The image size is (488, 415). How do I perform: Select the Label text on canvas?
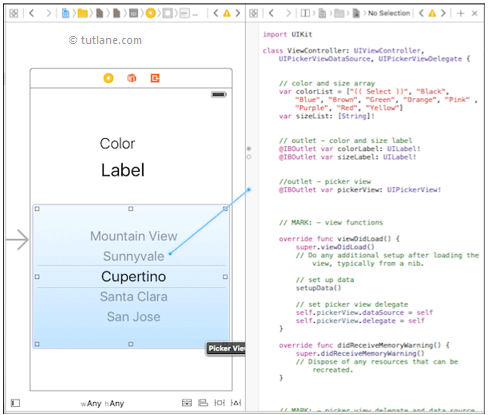click(x=123, y=170)
